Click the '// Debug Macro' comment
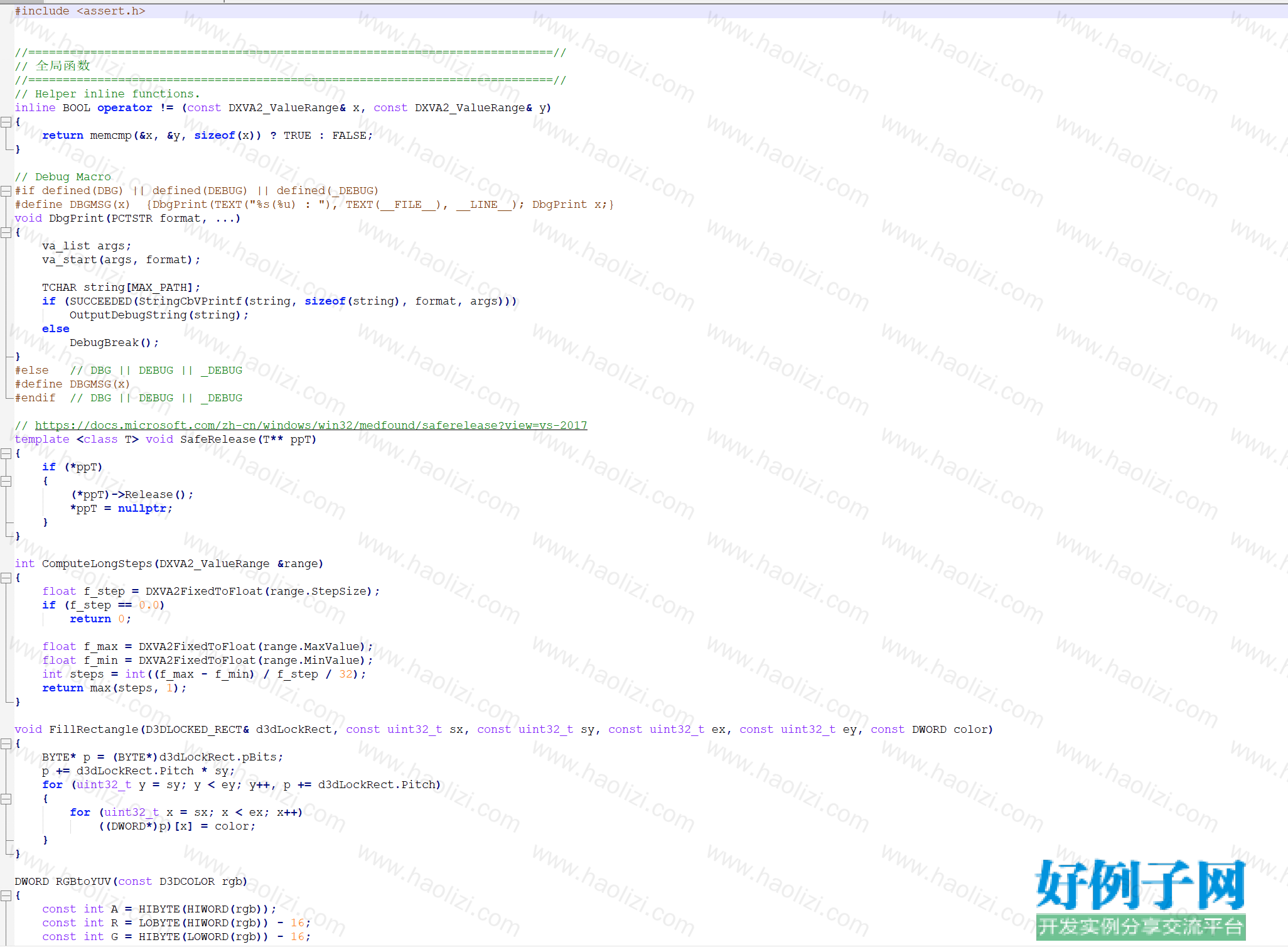This screenshot has width=1288, height=947. (x=63, y=177)
